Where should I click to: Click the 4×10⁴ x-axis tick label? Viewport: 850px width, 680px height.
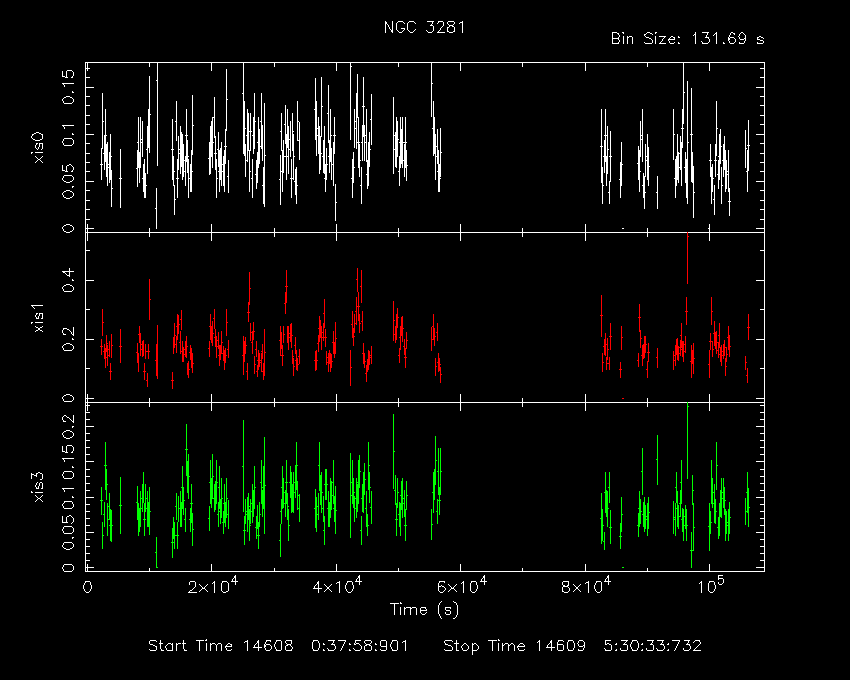338,586
